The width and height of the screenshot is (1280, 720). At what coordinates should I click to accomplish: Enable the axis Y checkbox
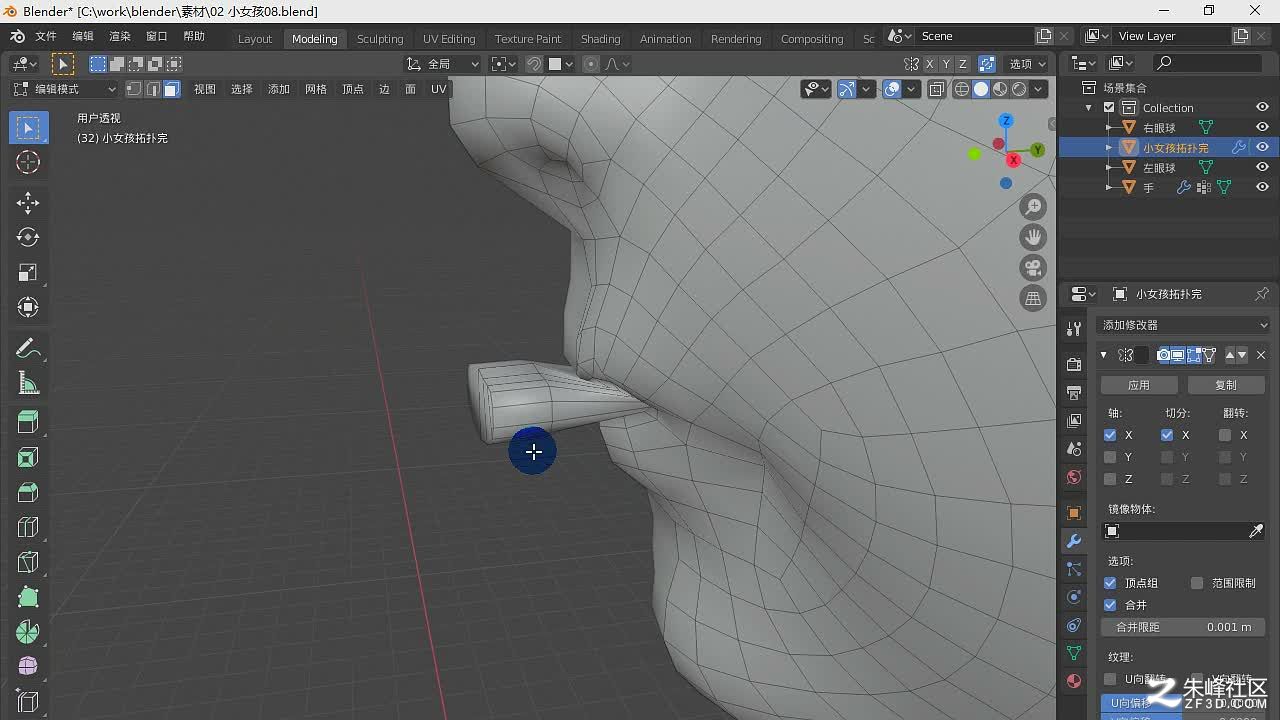1110,457
